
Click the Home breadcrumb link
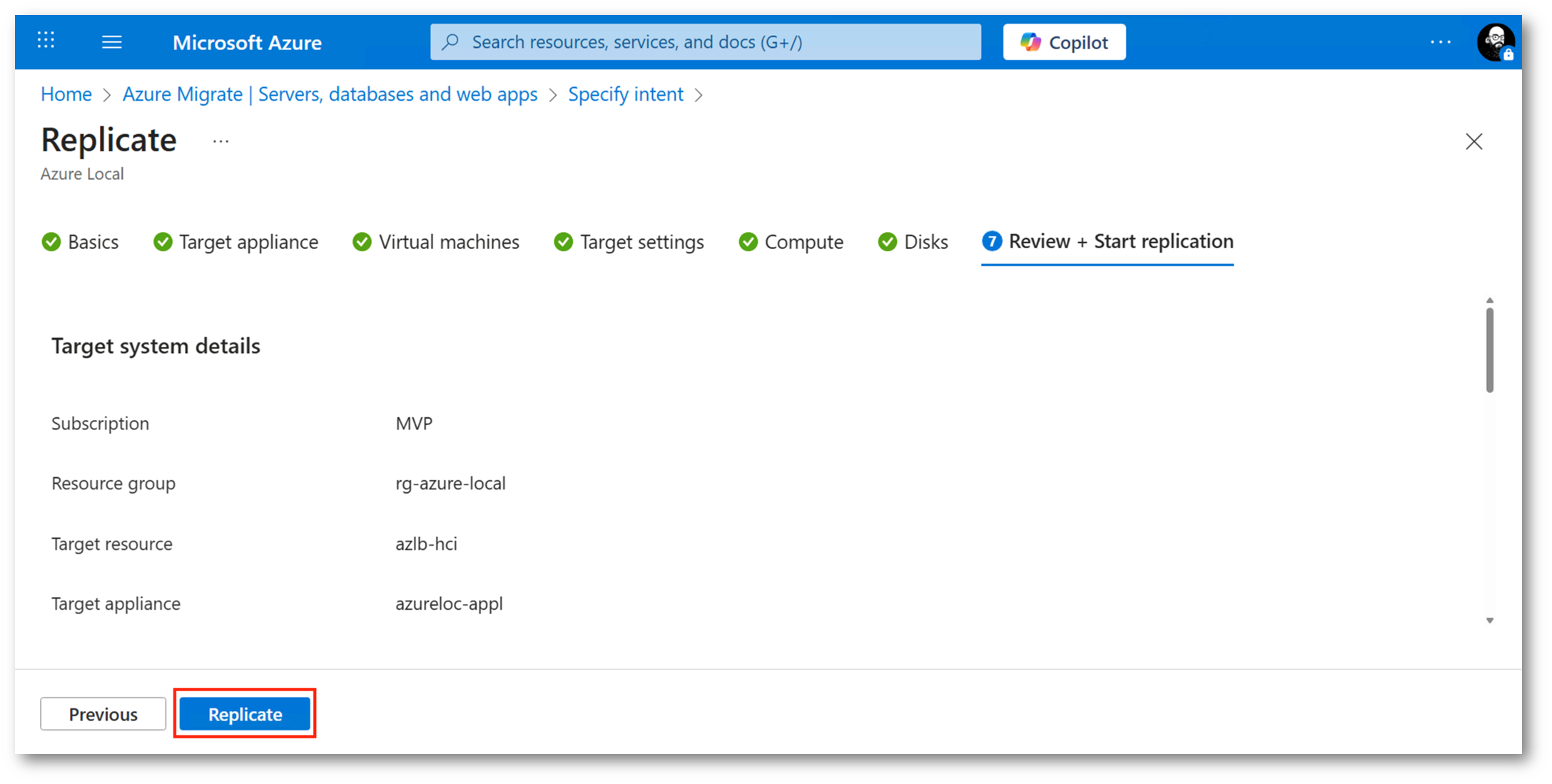coord(66,94)
